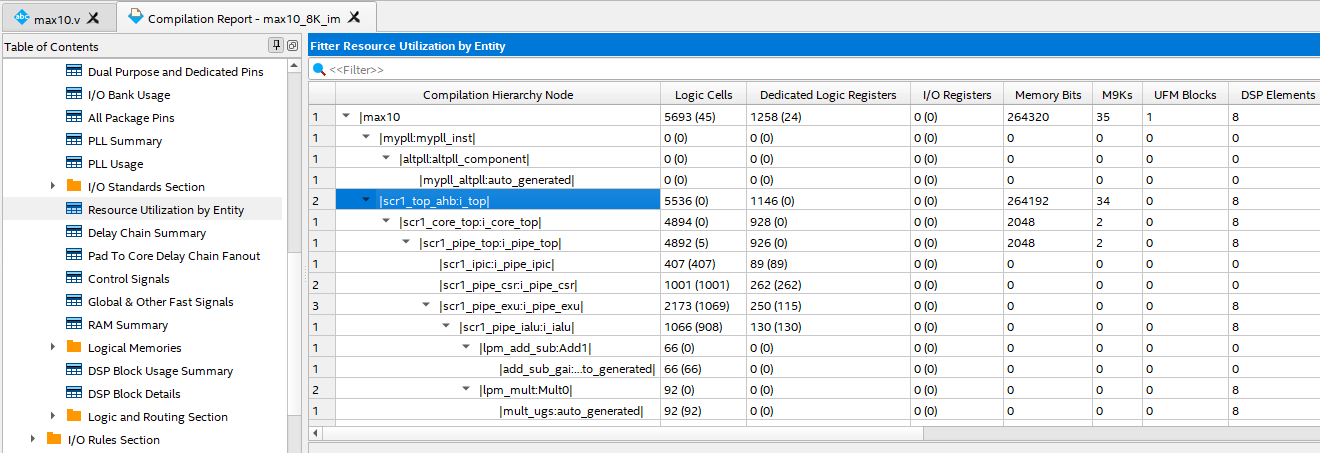Switch to the Compilation Report tab
The image size is (1320, 453).
[x=246, y=18]
